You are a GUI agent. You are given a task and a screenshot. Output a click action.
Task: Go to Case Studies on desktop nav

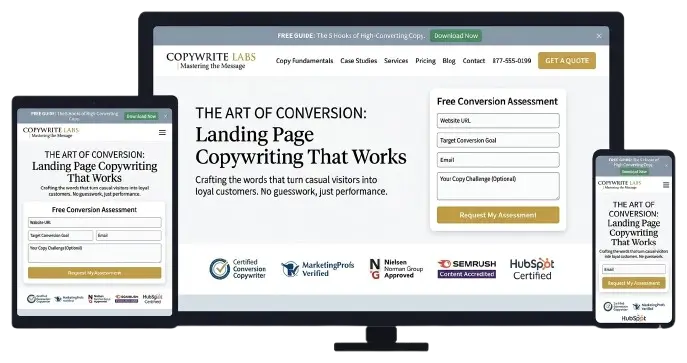click(x=358, y=61)
